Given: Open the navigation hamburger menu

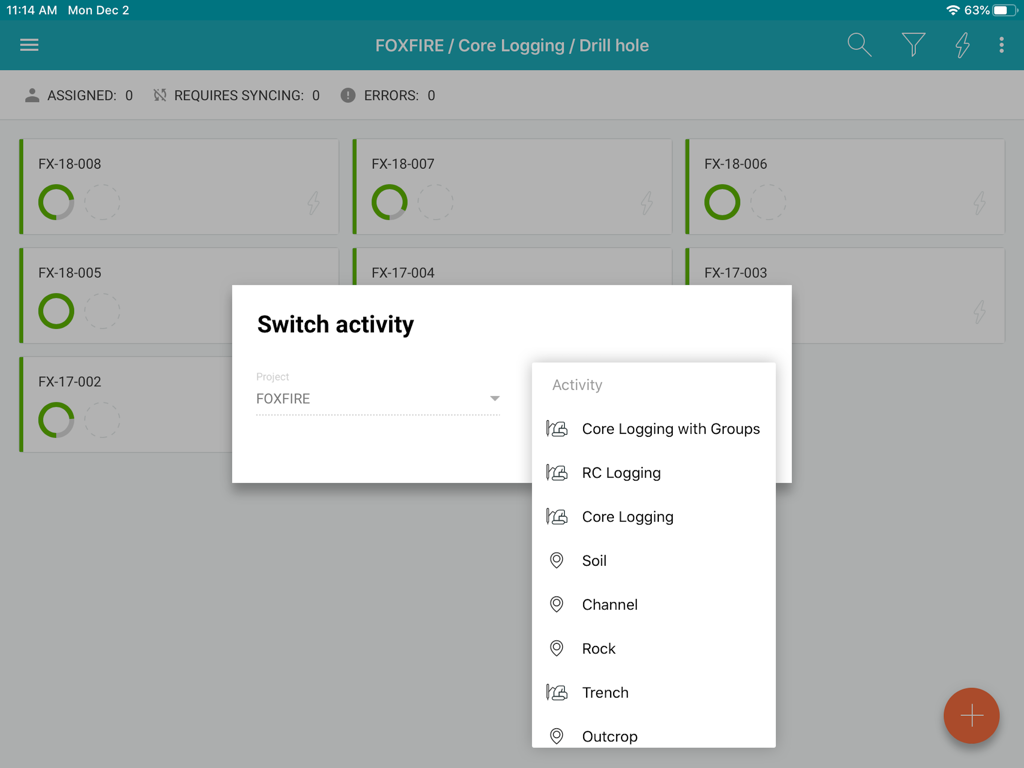Looking at the screenshot, I should [29, 44].
